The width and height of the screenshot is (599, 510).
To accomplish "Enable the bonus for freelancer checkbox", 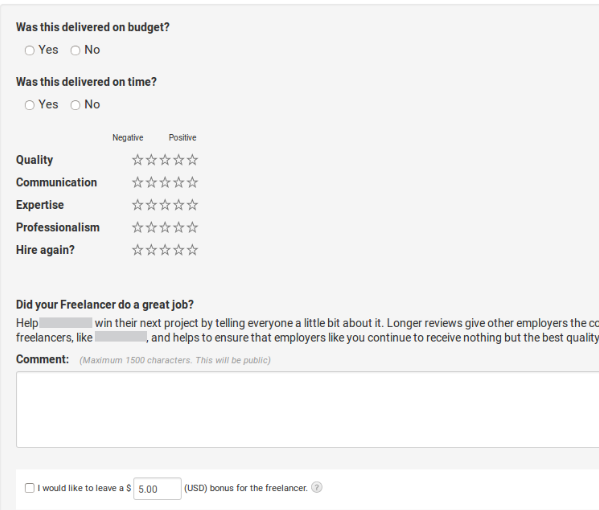I will pyautogui.click(x=29, y=488).
